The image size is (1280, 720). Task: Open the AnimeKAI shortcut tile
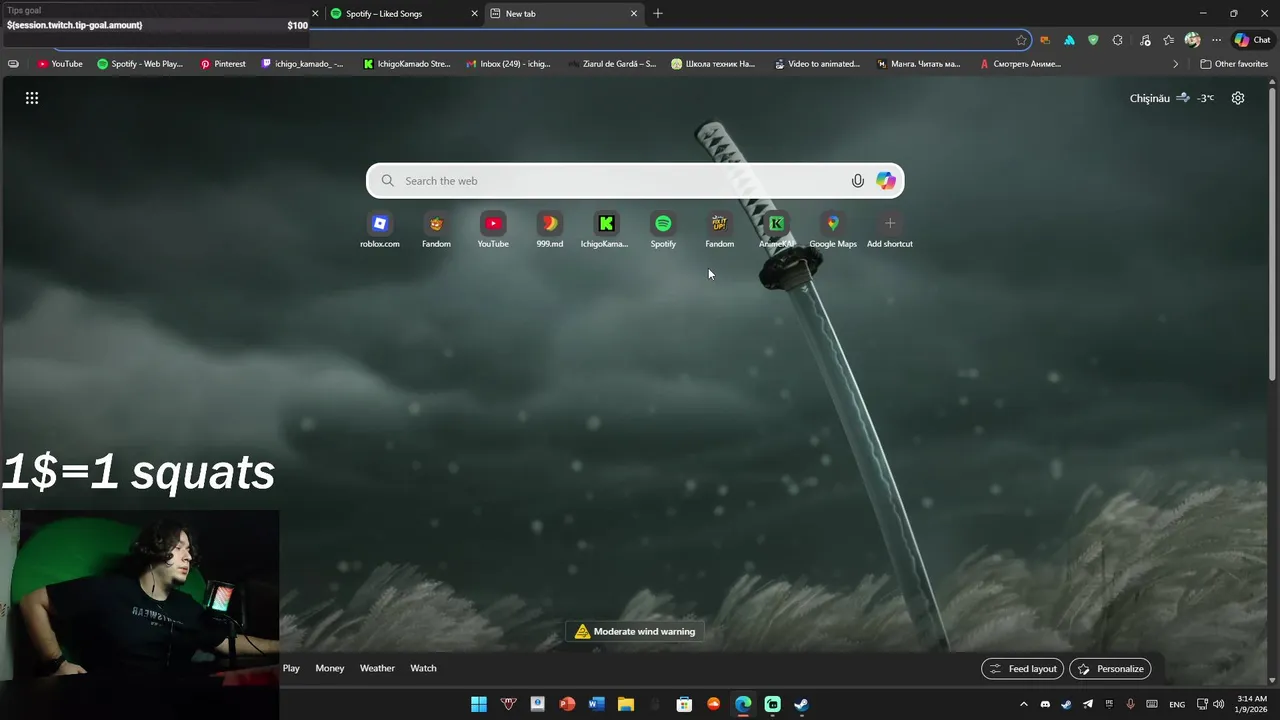(776, 230)
